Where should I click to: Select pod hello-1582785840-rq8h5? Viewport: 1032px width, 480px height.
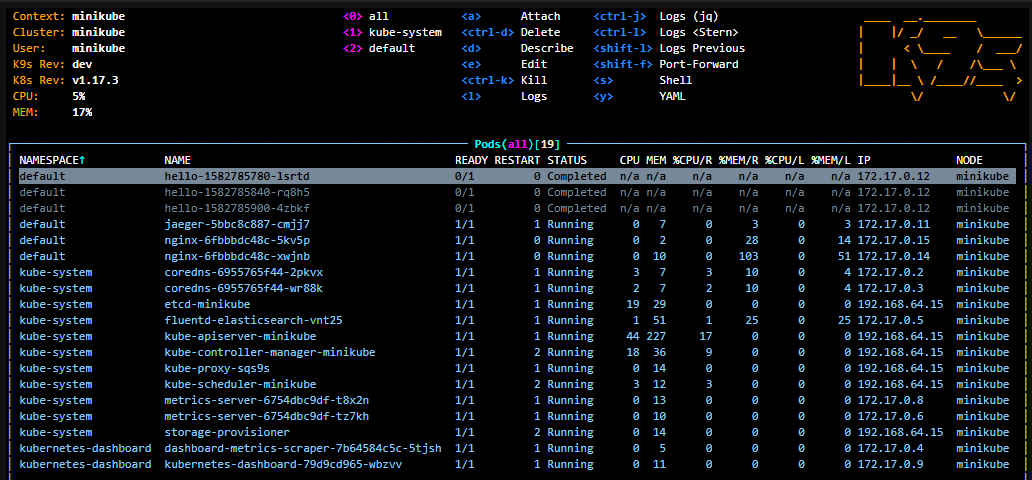[513, 192]
